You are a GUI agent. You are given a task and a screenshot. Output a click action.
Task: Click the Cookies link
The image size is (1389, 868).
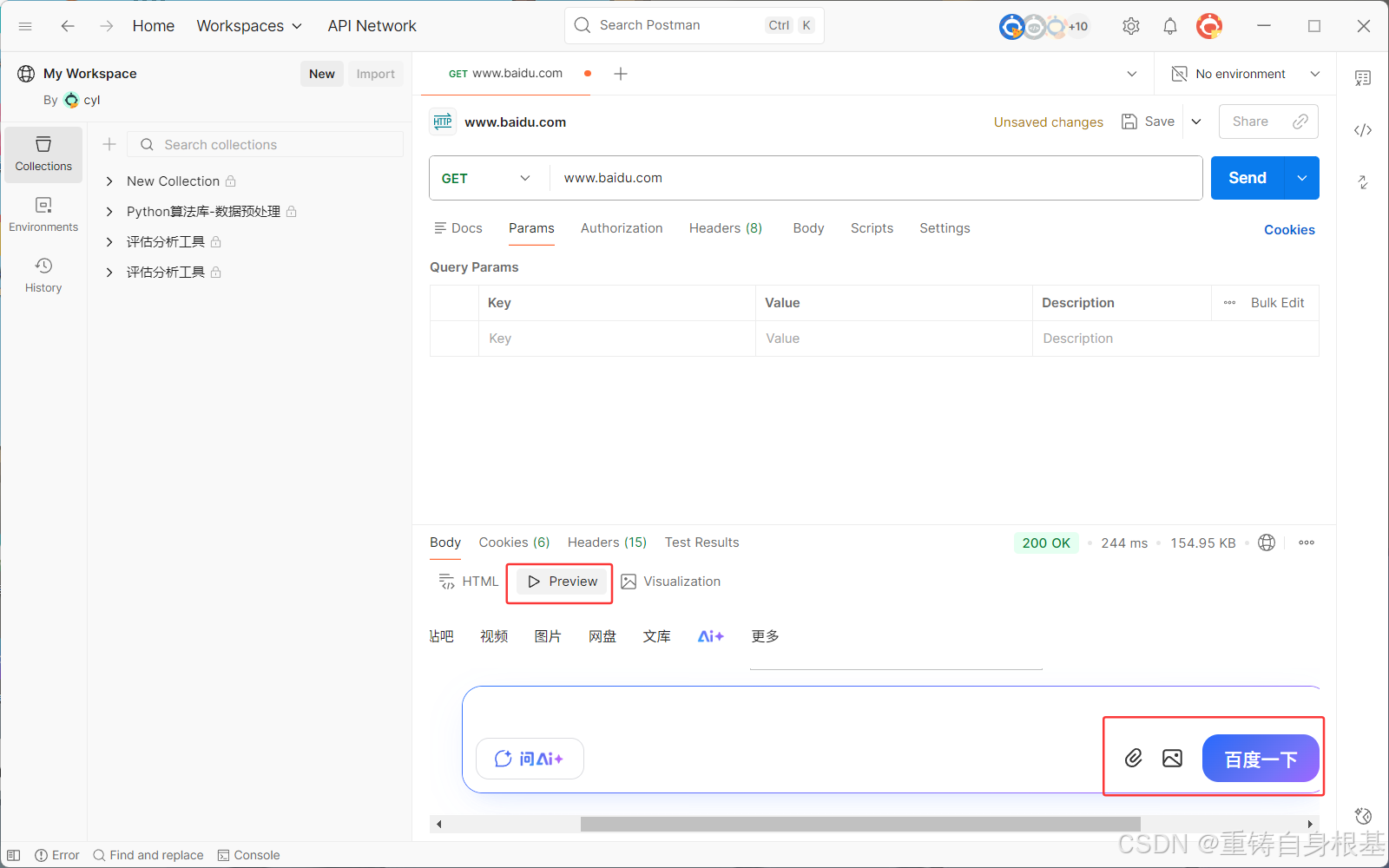[1289, 230]
